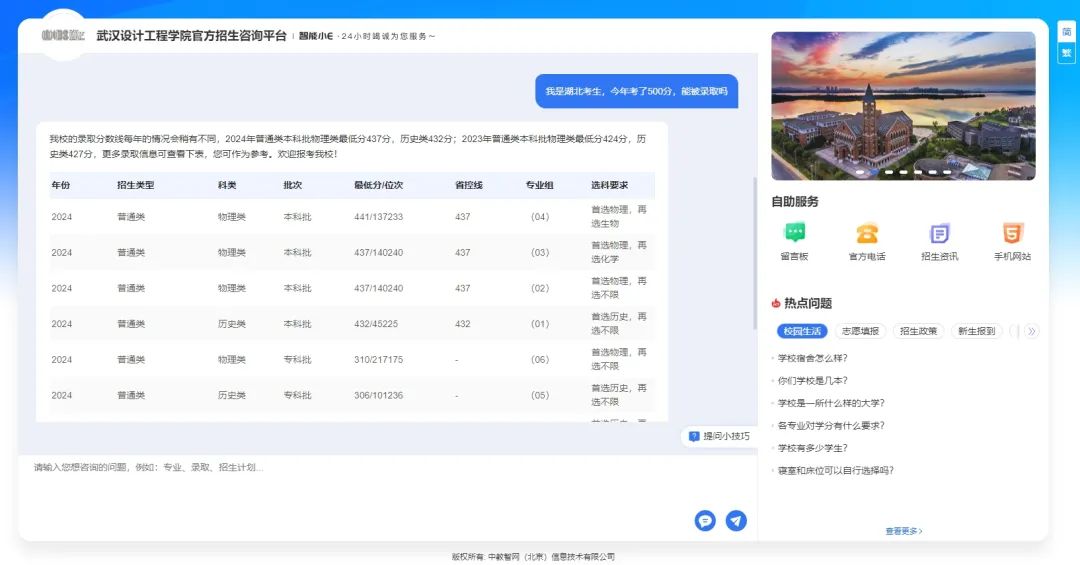Image resolution: width=1080 pixels, height=565 pixels.
Task: Open the 提问小技巧 question tips button
Action: point(719,436)
